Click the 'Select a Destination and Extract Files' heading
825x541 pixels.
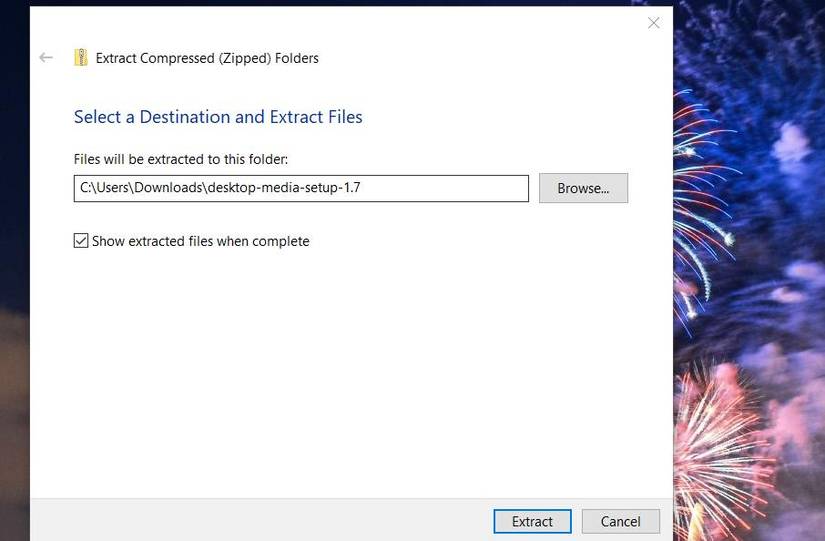[x=218, y=117]
